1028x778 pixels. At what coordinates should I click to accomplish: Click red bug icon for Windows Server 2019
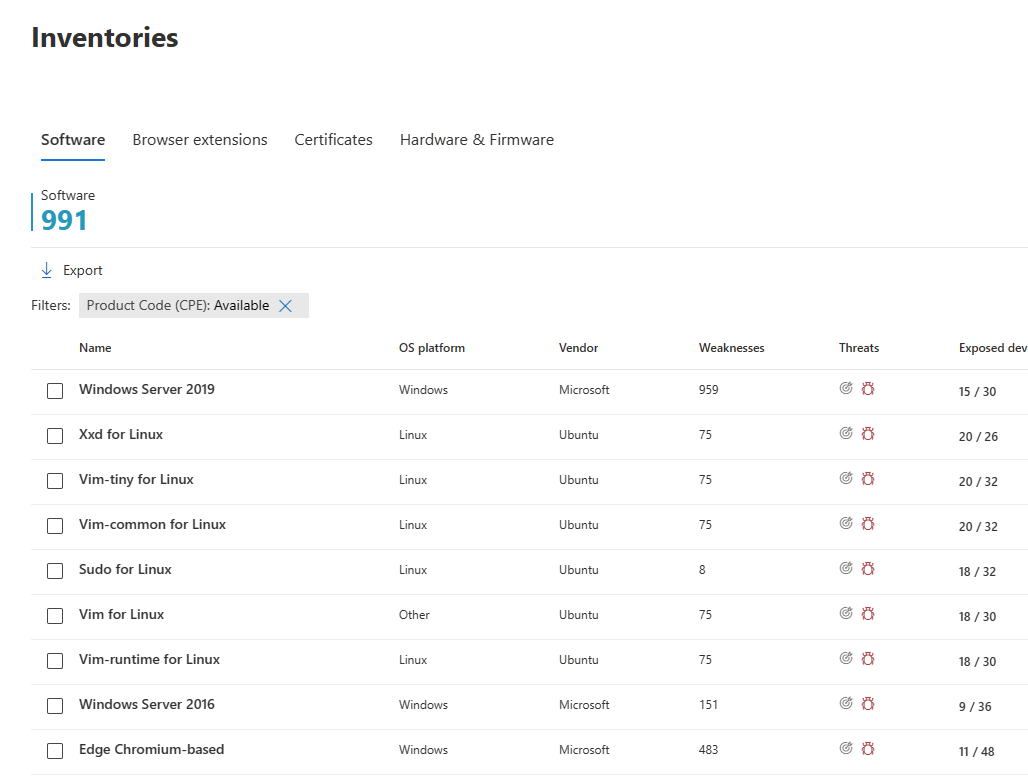(x=868, y=389)
